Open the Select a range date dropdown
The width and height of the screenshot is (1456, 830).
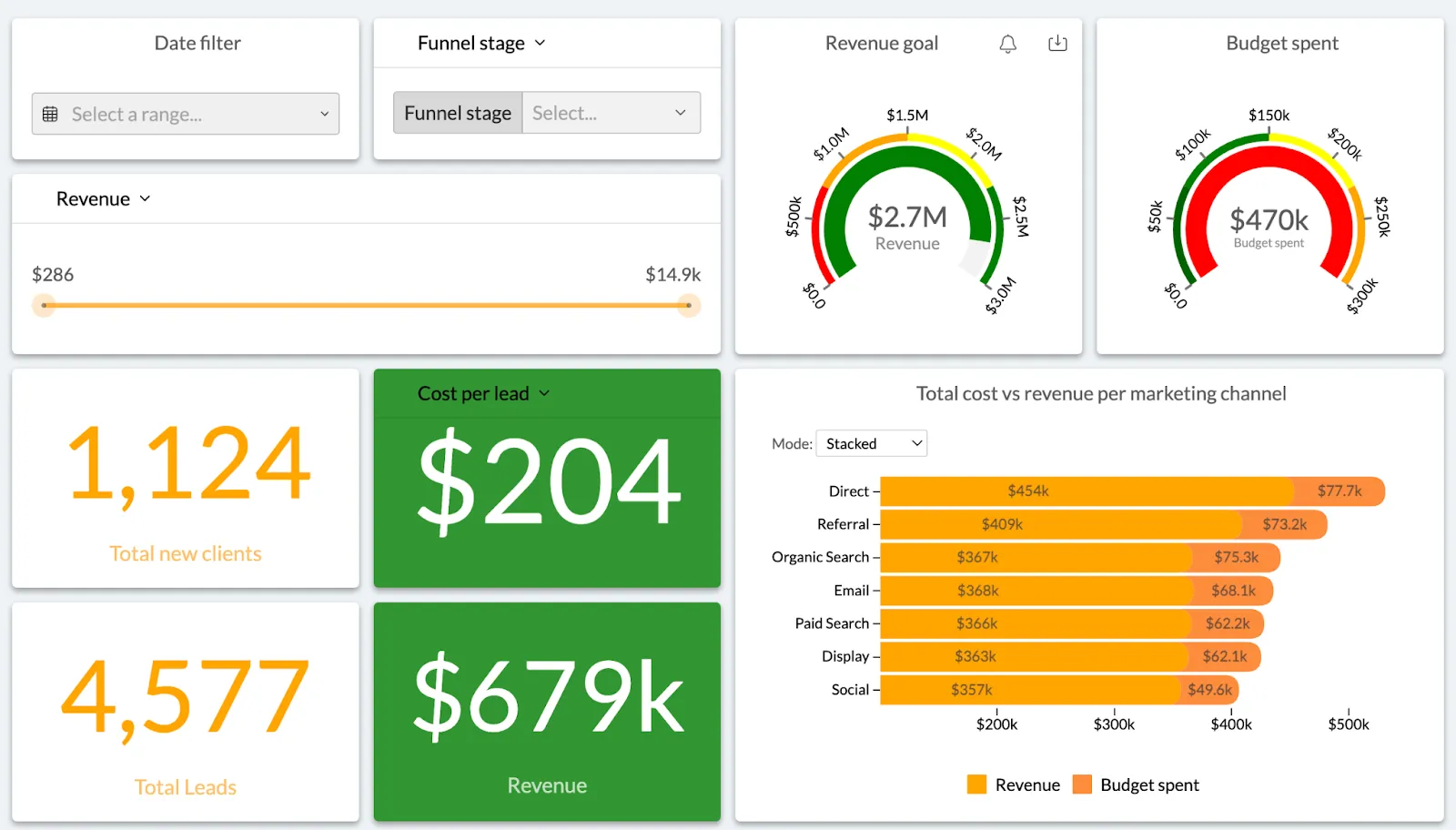[186, 114]
